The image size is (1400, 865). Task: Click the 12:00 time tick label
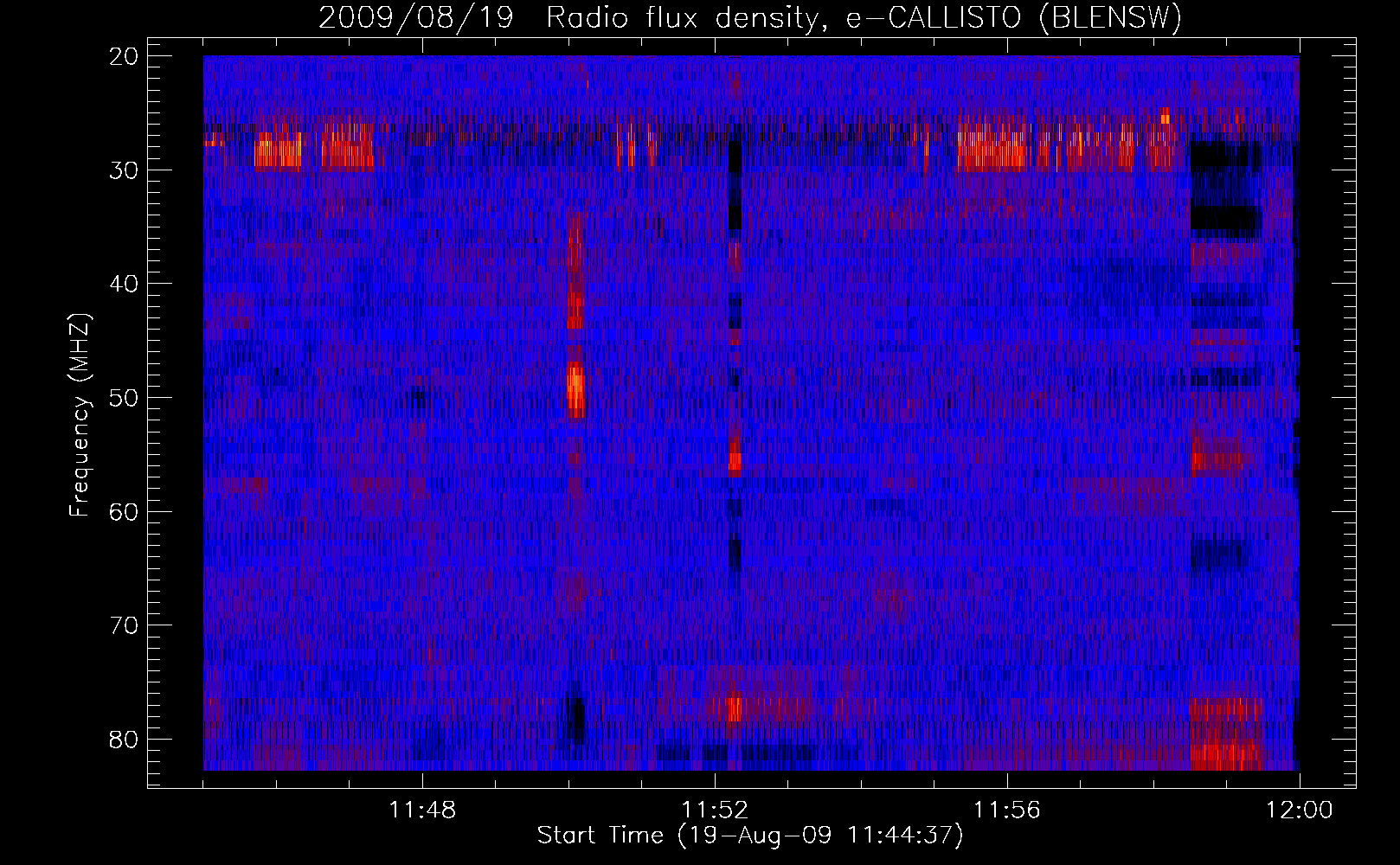point(1300,811)
